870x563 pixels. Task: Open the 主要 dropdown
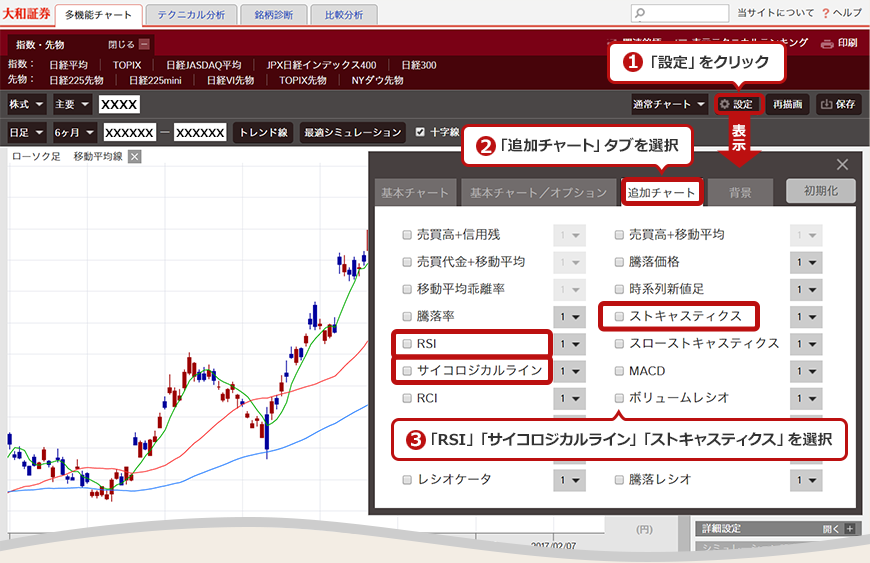pyautogui.click(x=72, y=104)
